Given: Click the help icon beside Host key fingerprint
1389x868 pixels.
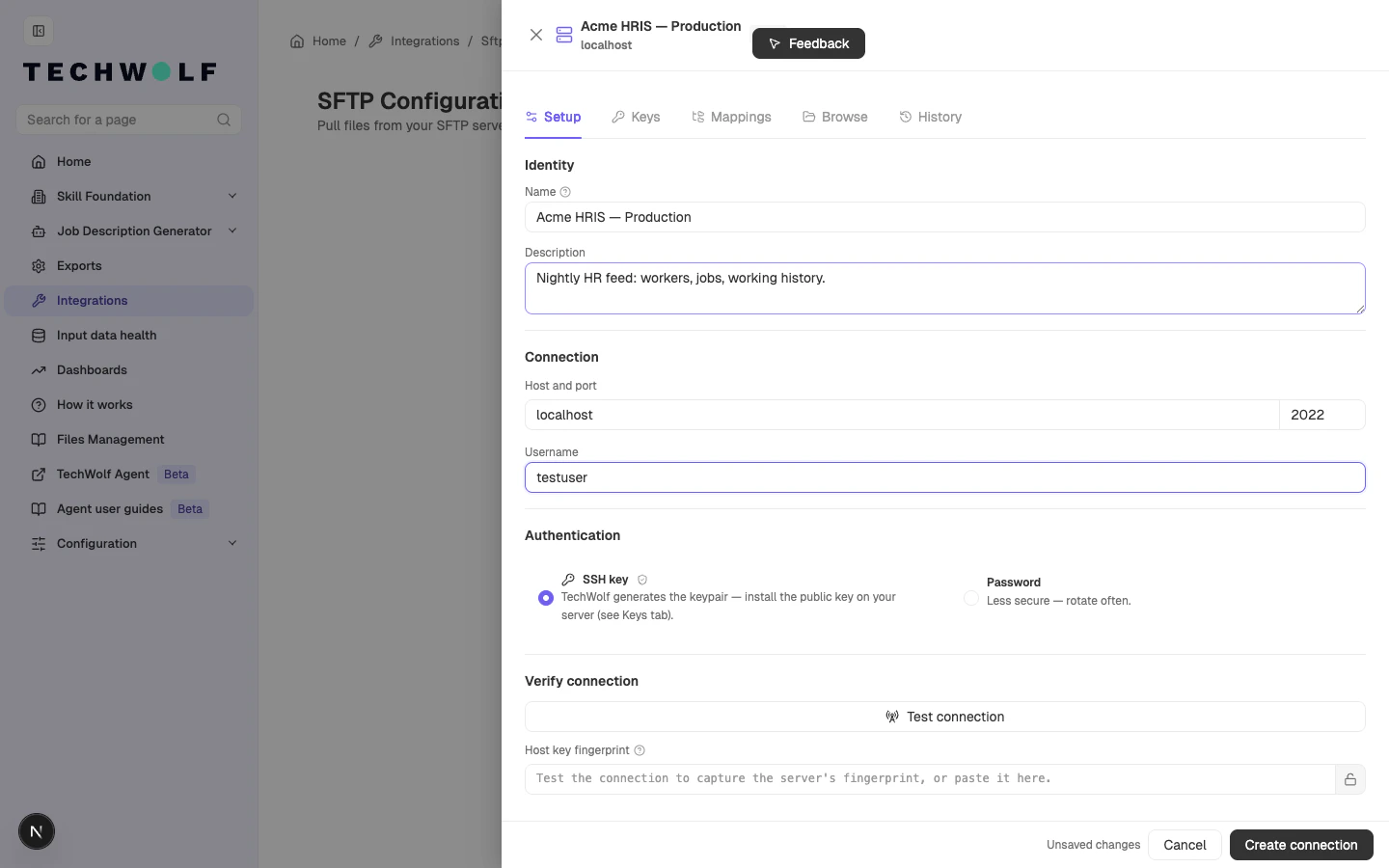Looking at the screenshot, I should click(x=640, y=750).
